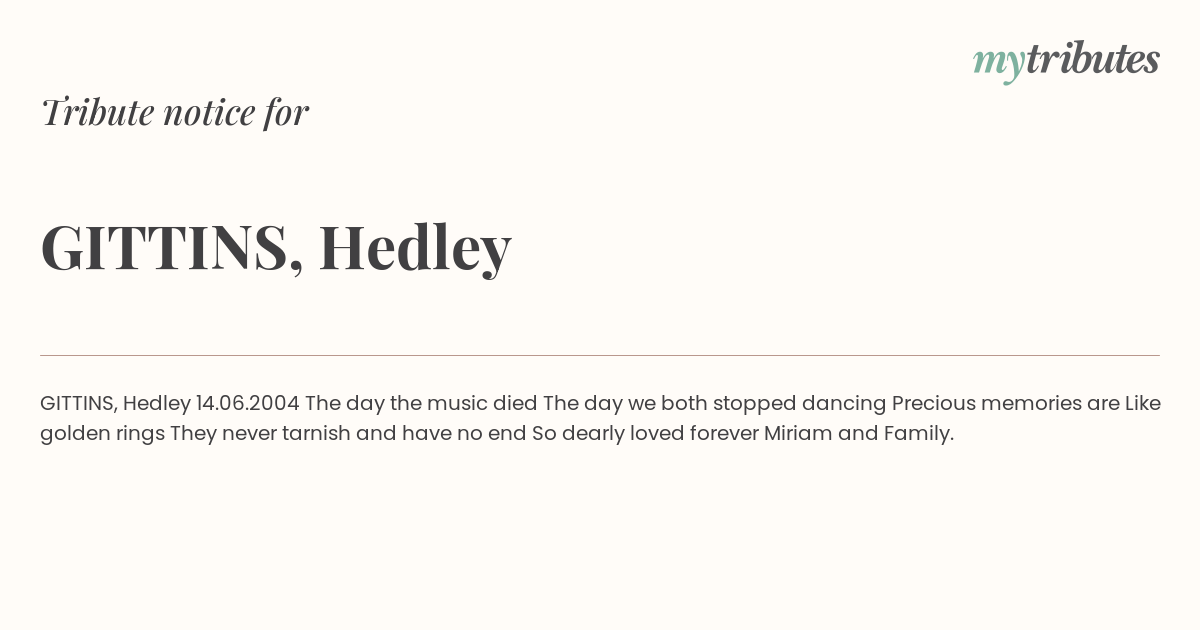This screenshot has height=630, width=1200.
Task: Click the date 14.06.2004 in the notice
Action: [248, 403]
